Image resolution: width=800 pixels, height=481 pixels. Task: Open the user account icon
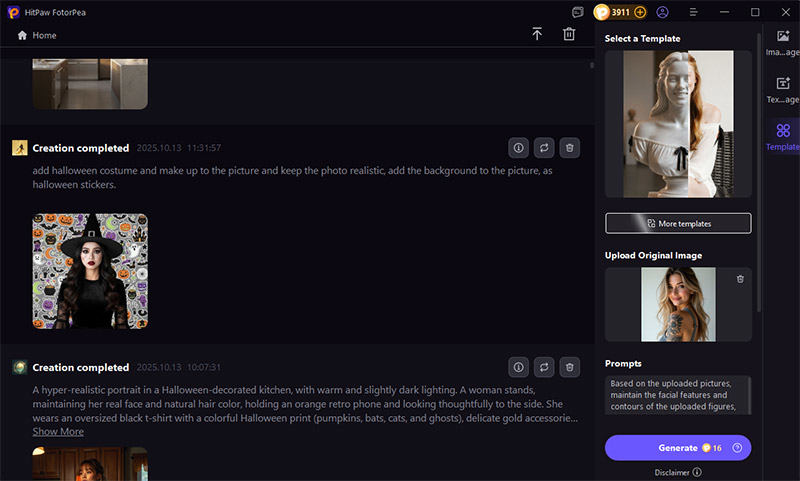pos(662,12)
